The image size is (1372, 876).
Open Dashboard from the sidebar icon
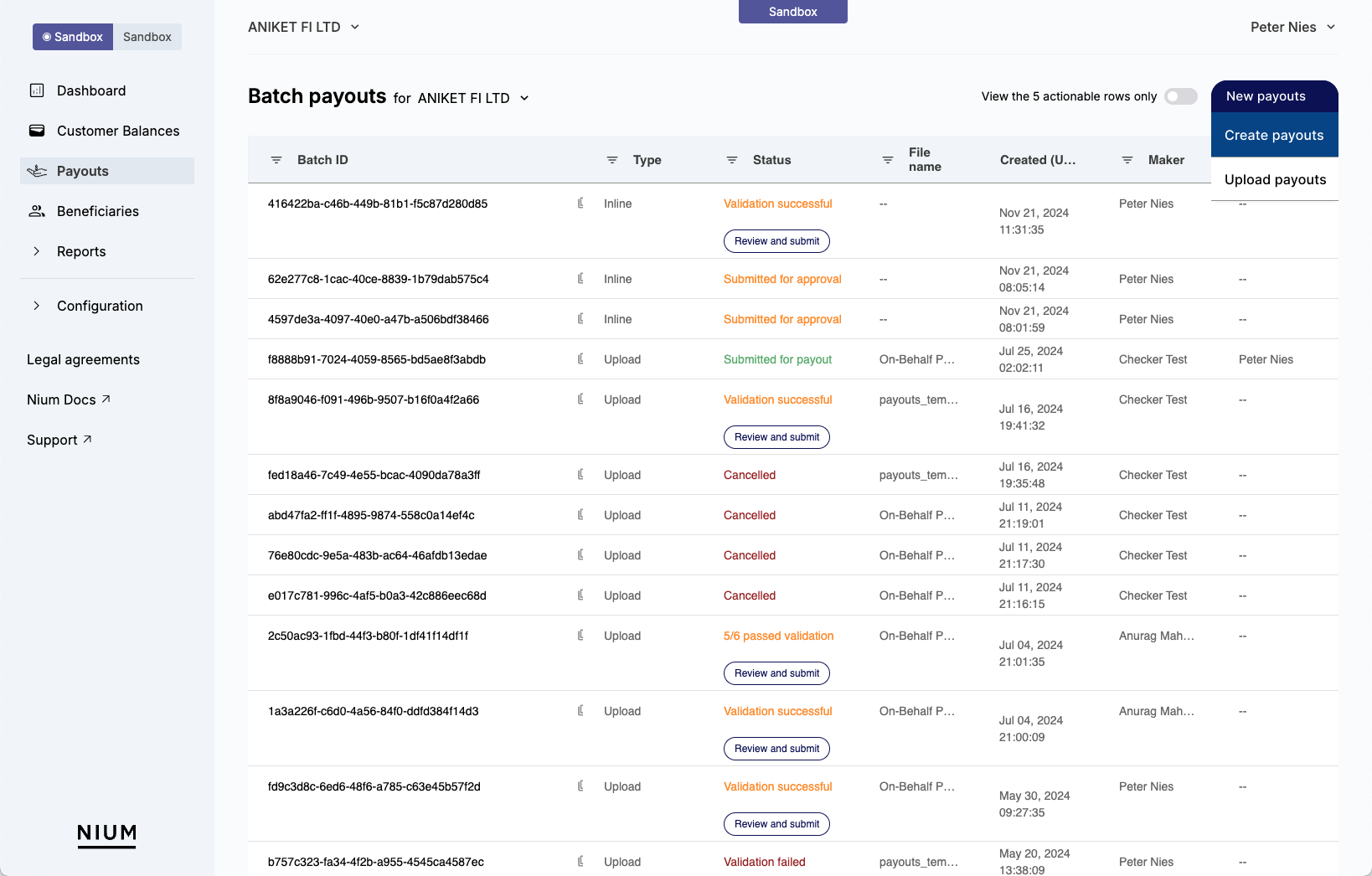(x=38, y=90)
